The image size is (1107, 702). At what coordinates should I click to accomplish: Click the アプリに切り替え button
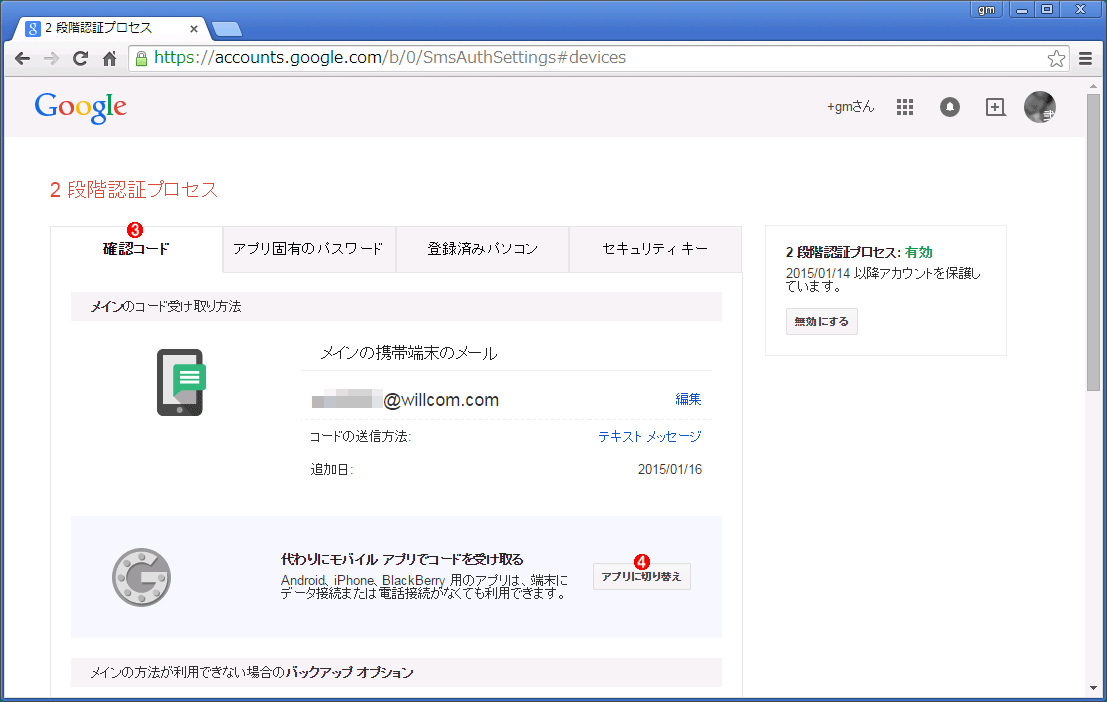[641, 577]
